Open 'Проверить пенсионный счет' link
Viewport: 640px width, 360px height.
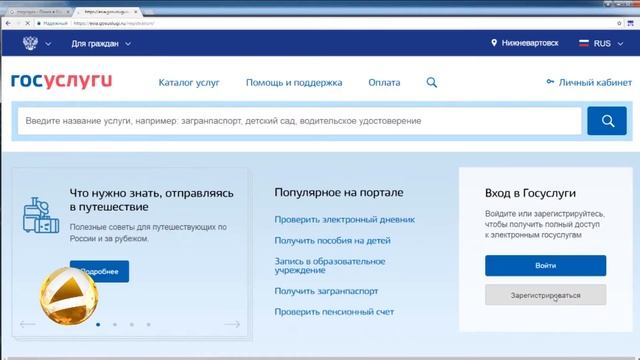click(x=334, y=312)
